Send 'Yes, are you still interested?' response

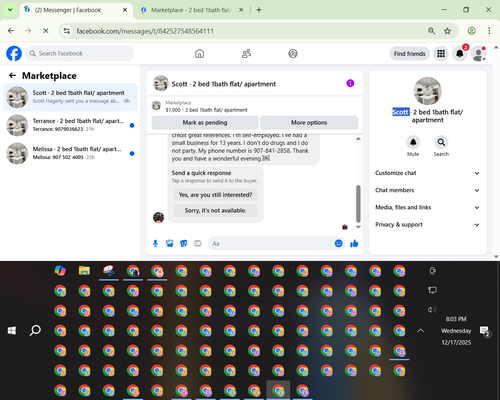tap(215, 195)
